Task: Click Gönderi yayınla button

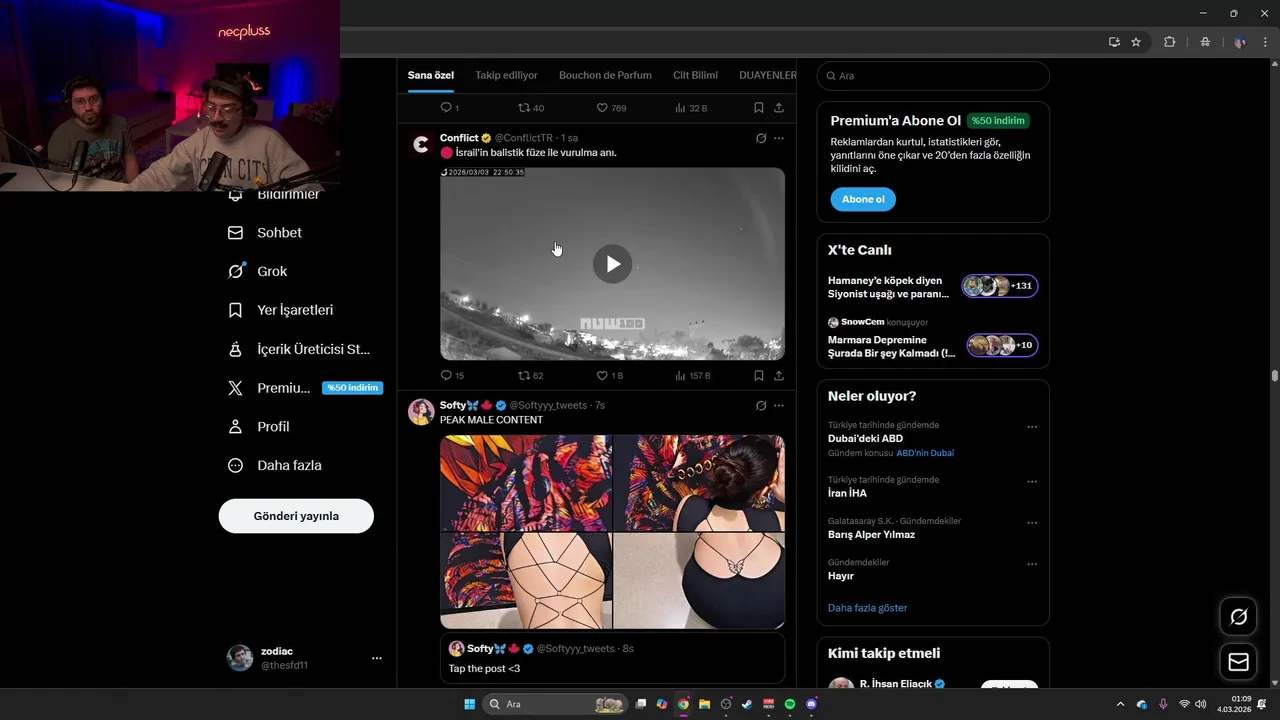Action: [296, 516]
